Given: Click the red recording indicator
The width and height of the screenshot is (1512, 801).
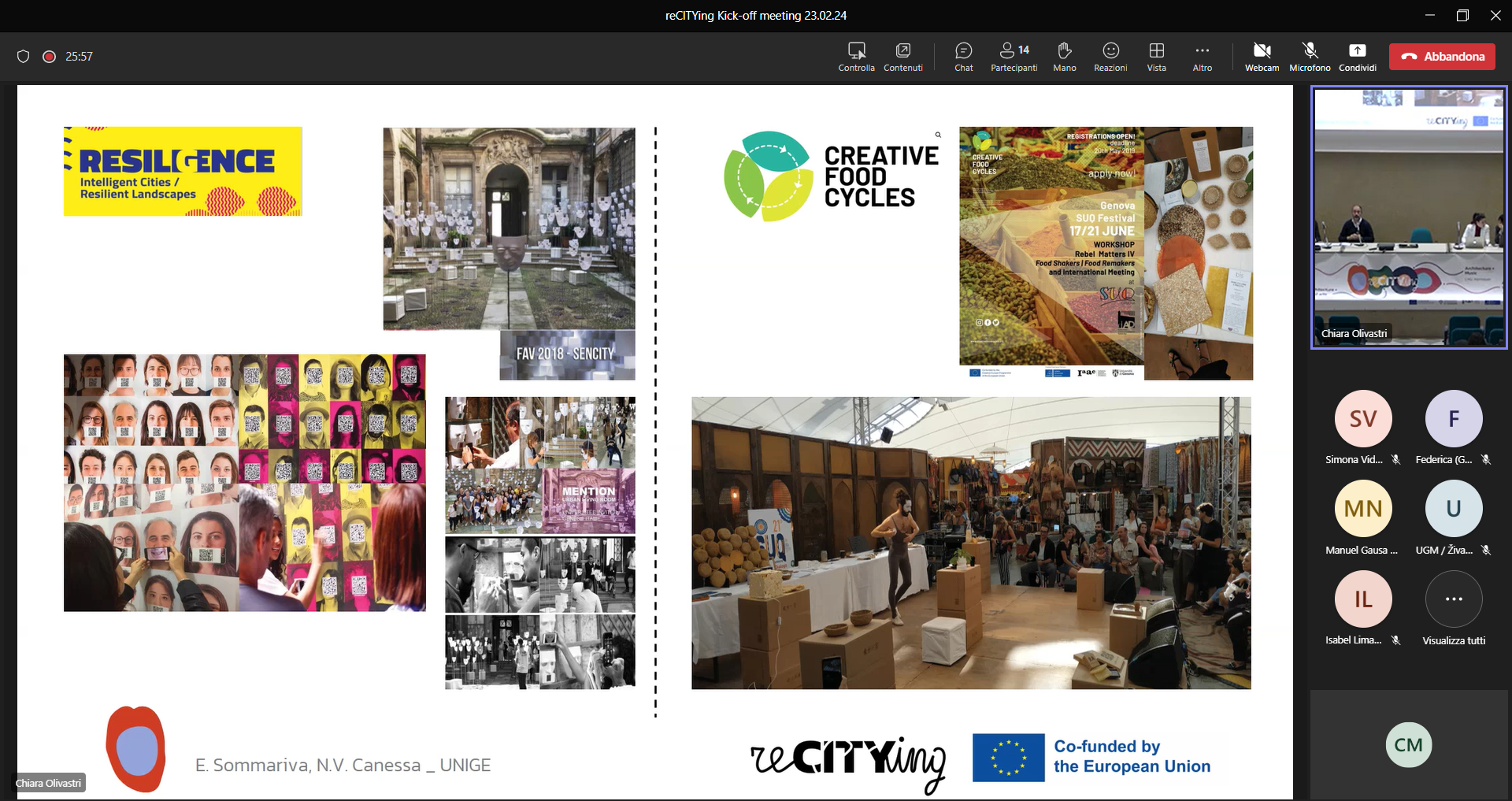Looking at the screenshot, I should click(x=49, y=57).
